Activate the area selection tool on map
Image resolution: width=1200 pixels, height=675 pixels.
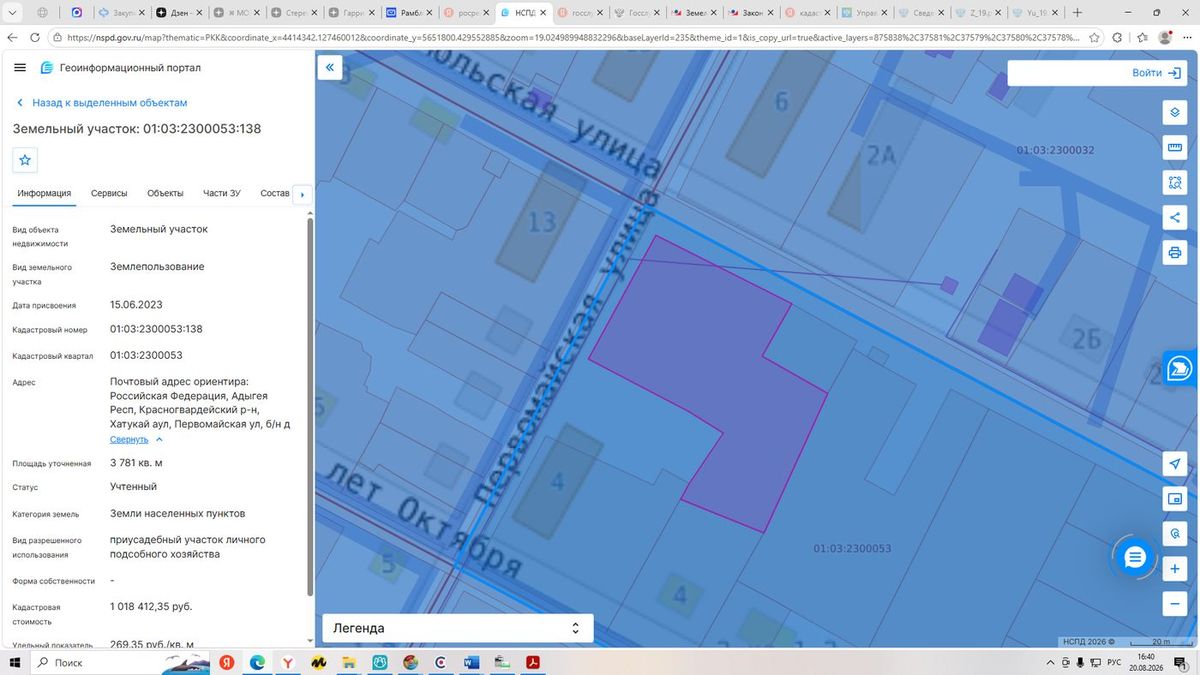click(1174, 183)
